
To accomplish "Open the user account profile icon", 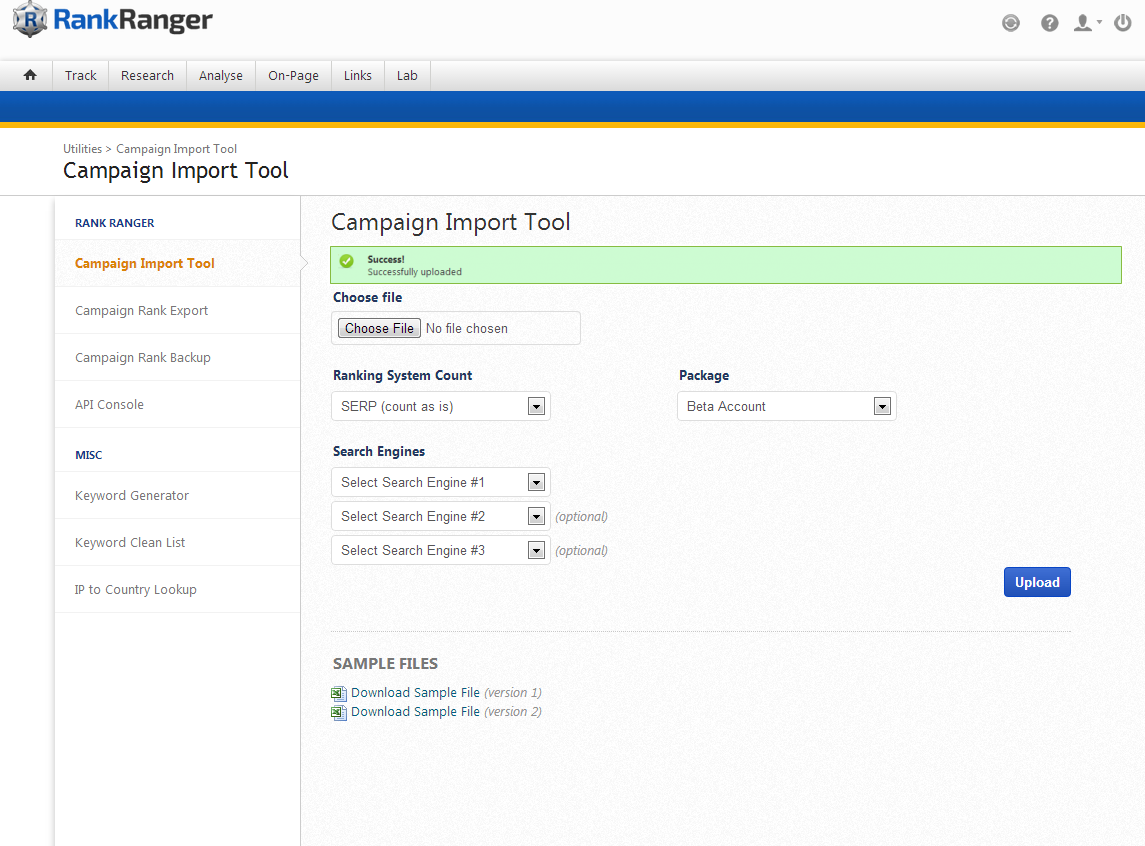I will click(x=1084, y=23).
